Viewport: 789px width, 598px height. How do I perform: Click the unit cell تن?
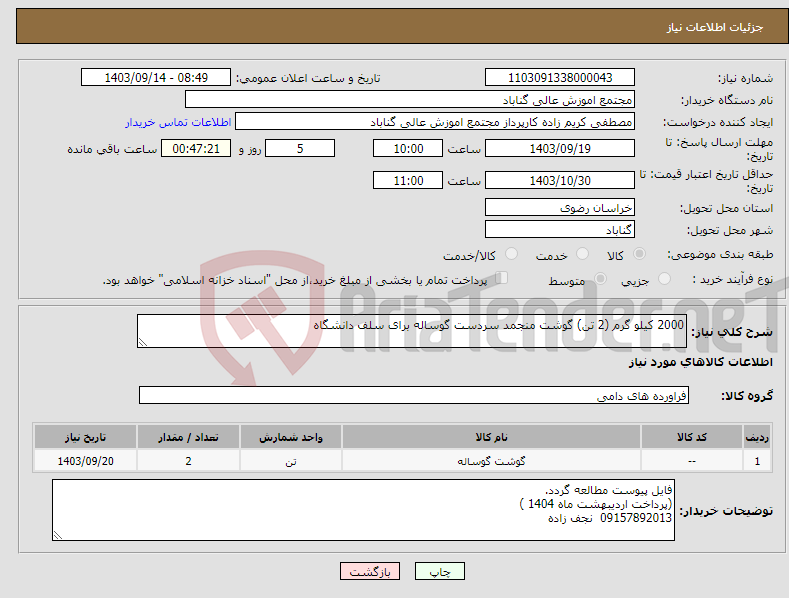pyautogui.click(x=291, y=461)
